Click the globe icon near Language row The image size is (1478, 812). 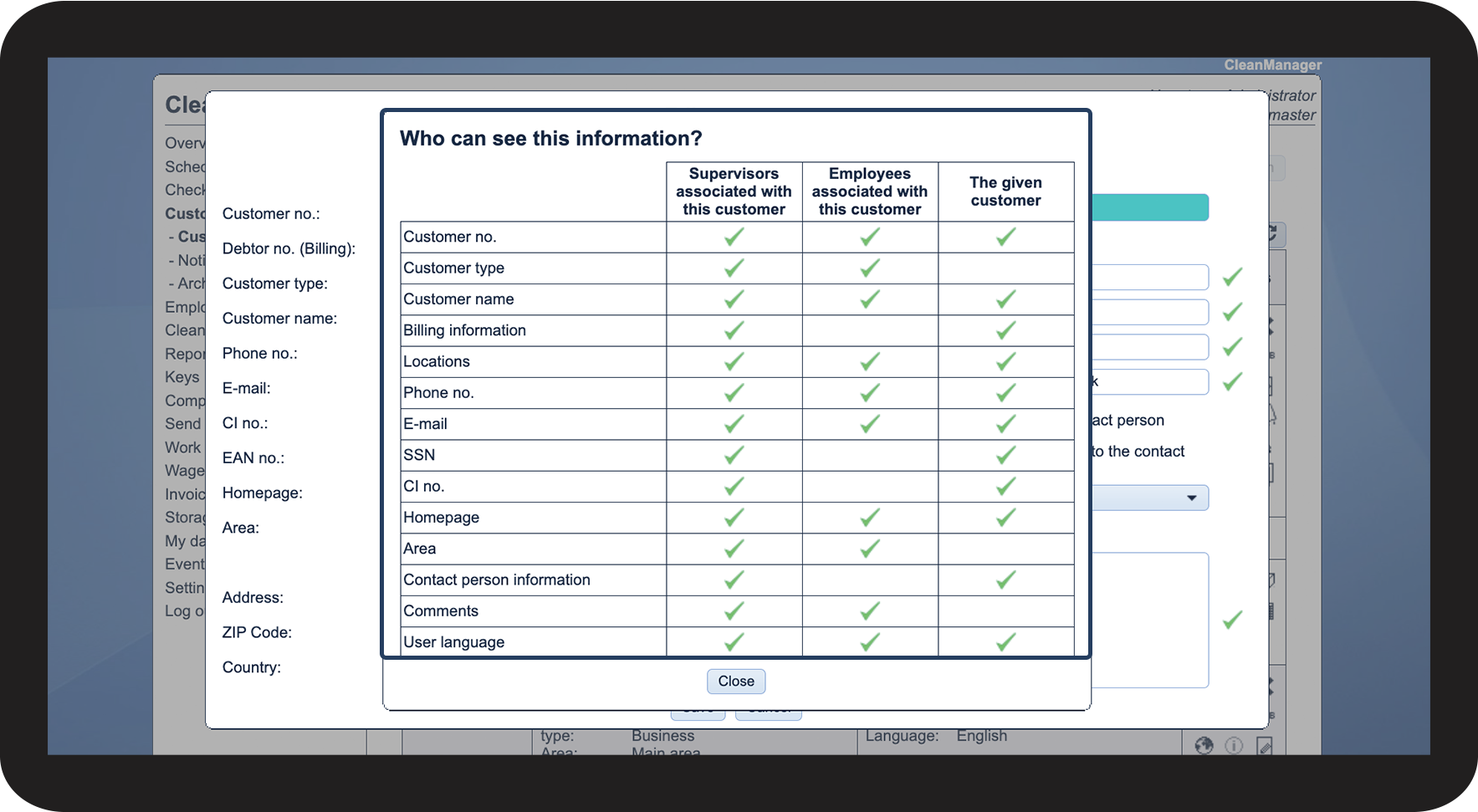[1204, 745]
